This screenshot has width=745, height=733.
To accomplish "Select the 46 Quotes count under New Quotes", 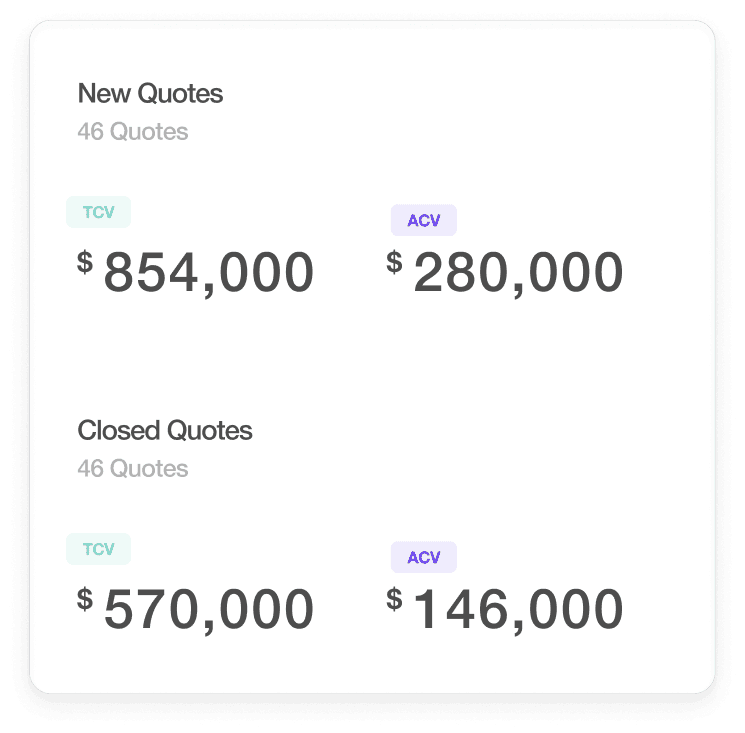I will point(133,132).
